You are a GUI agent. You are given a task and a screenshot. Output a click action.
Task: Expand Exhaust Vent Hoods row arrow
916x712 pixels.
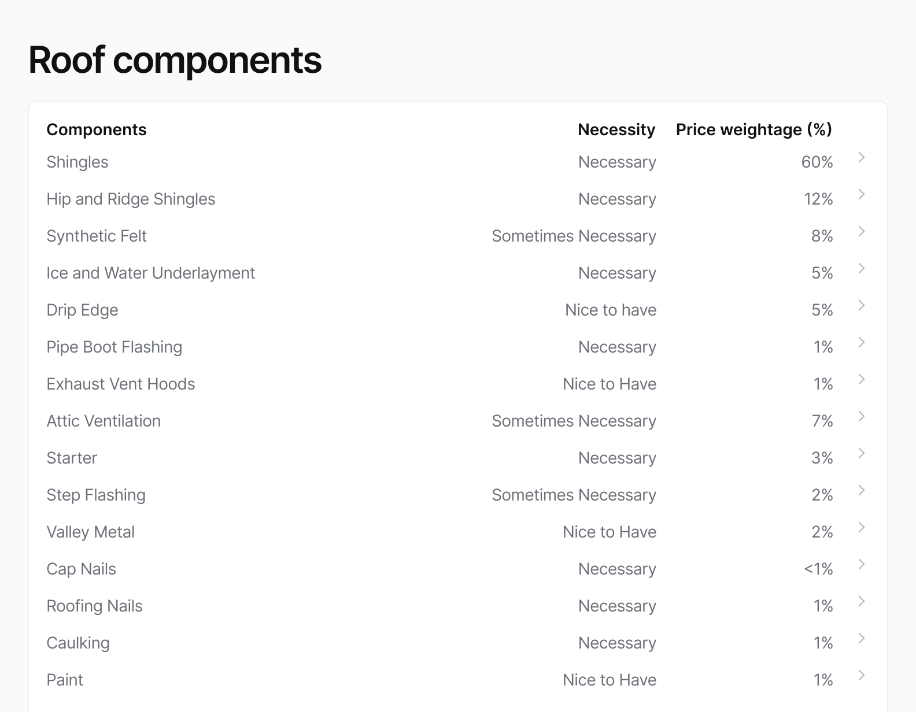(861, 380)
